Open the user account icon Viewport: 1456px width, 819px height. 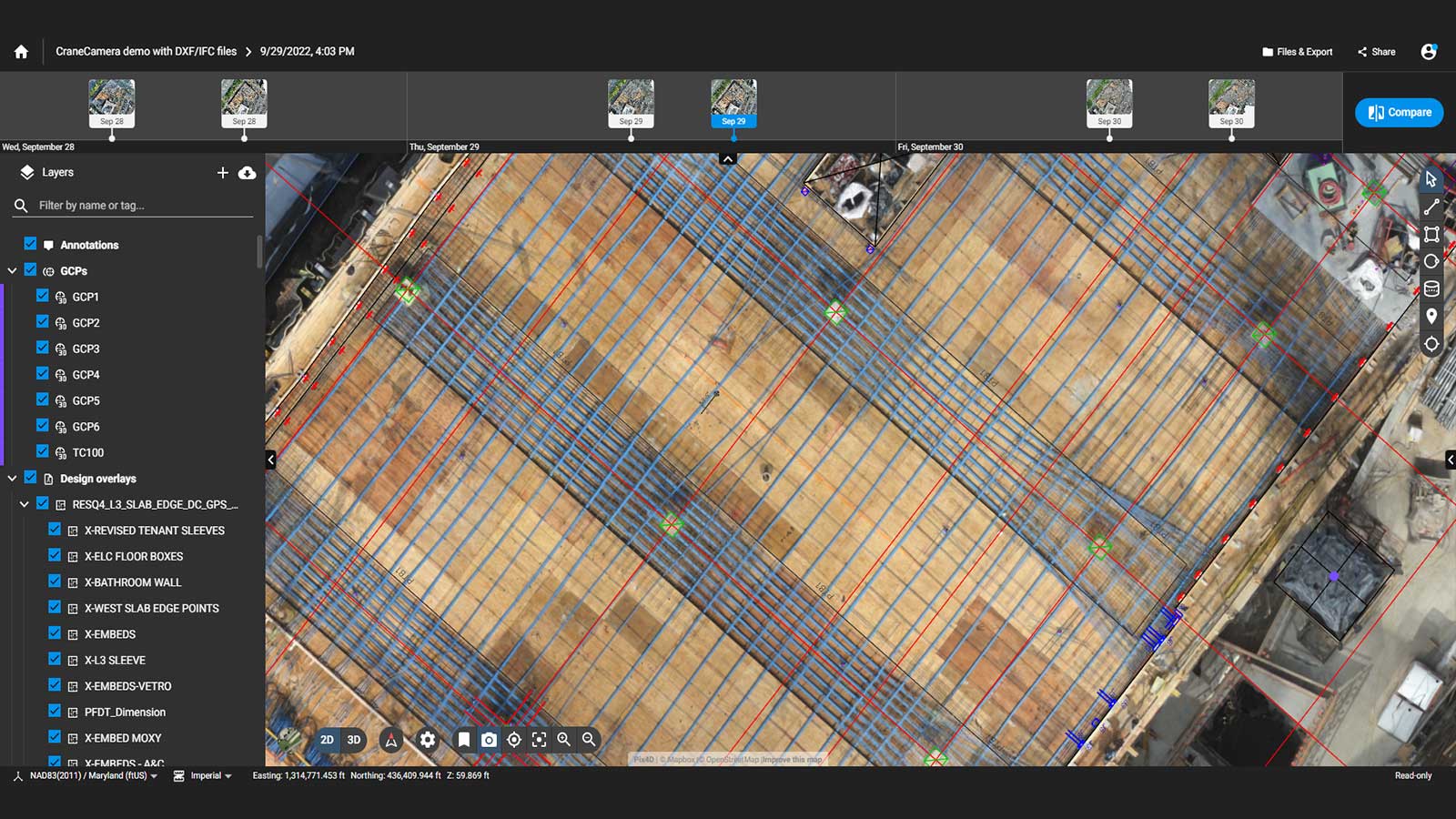1429,52
